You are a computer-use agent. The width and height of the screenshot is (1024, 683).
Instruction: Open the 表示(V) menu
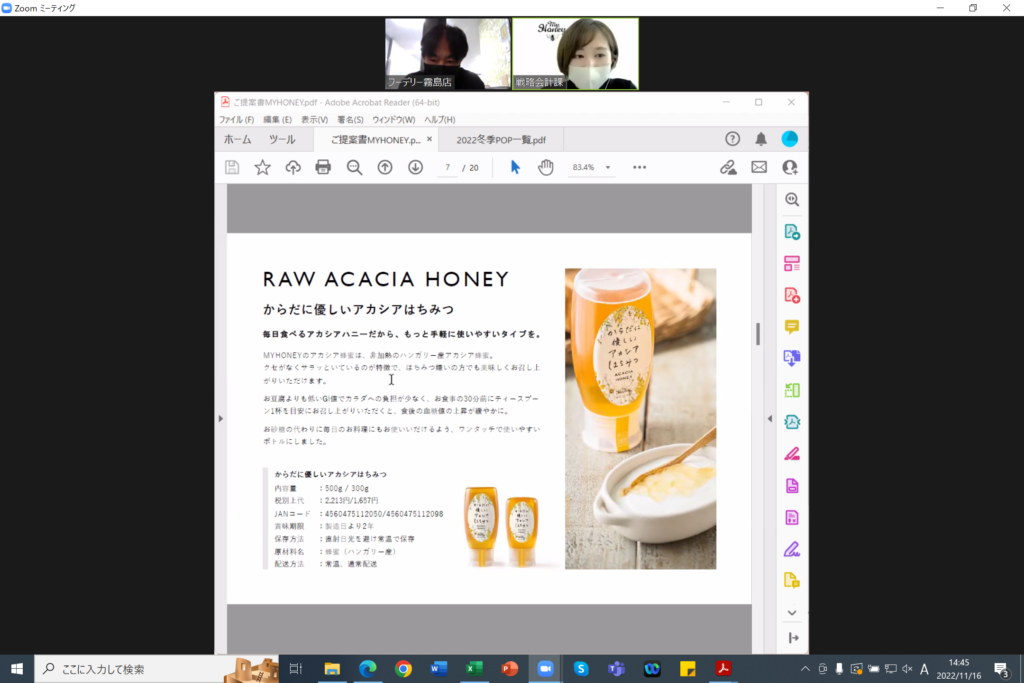tap(314, 119)
